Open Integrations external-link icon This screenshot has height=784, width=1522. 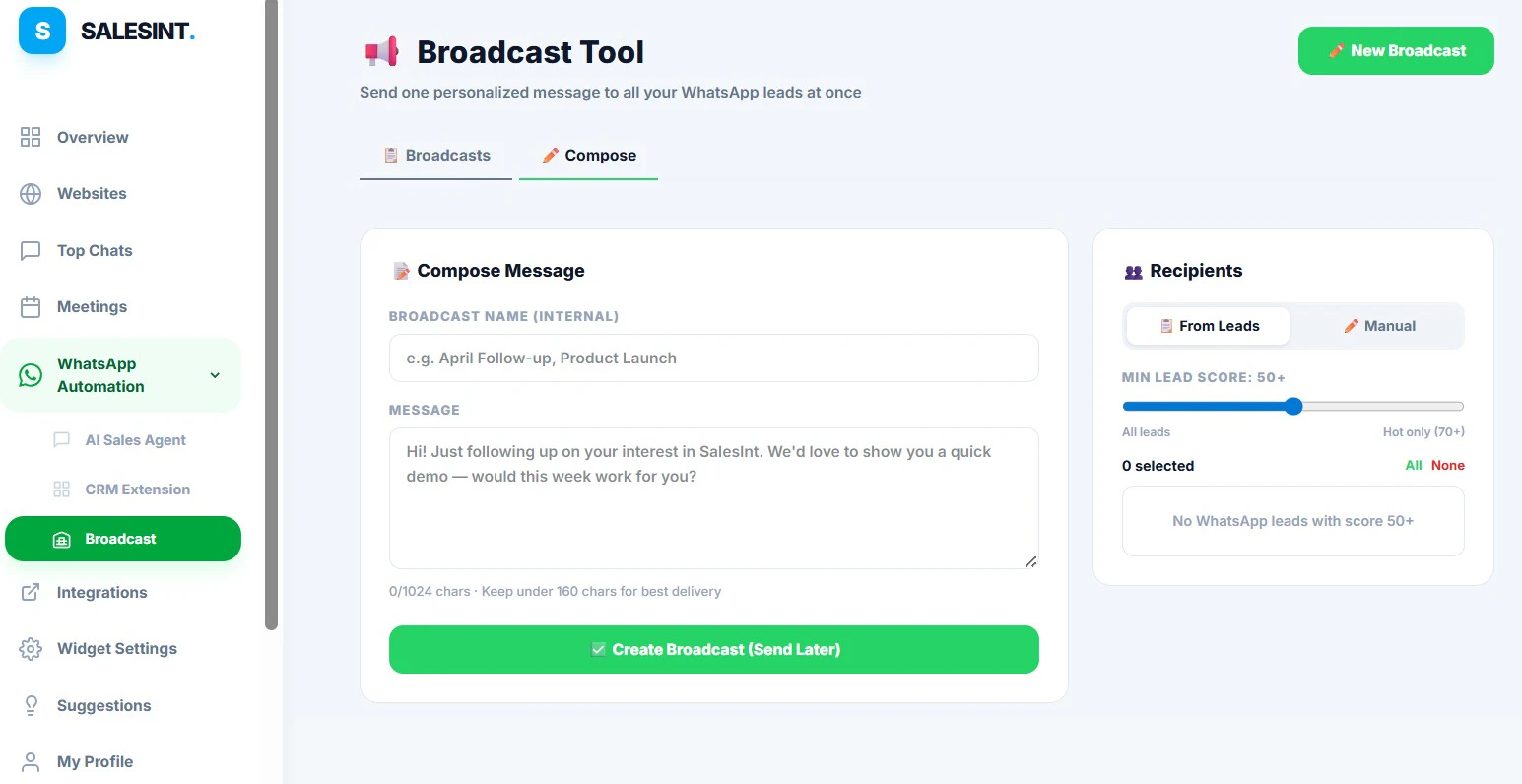31,592
